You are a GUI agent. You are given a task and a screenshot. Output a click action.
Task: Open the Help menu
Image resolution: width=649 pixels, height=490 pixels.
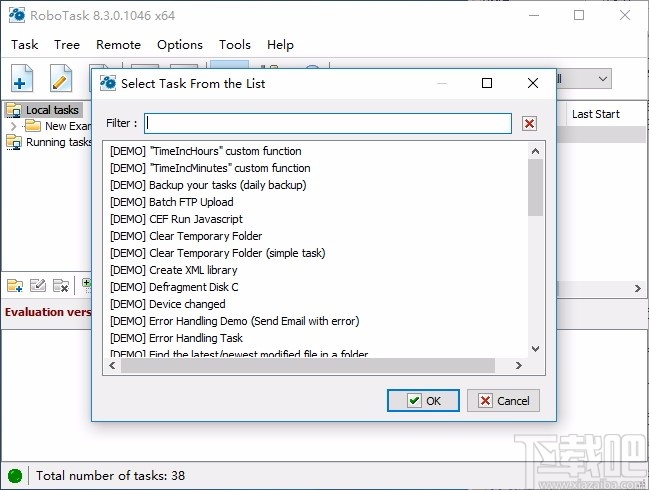point(280,44)
